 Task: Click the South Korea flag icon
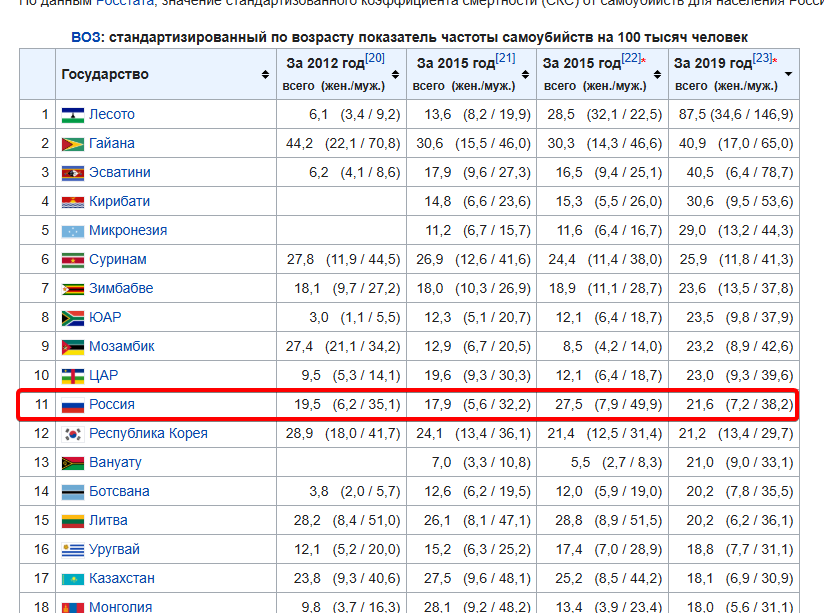pos(72,433)
